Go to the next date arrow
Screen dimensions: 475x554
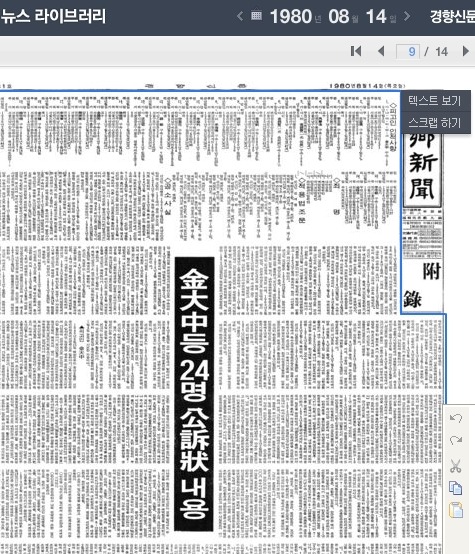tap(407, 16)
